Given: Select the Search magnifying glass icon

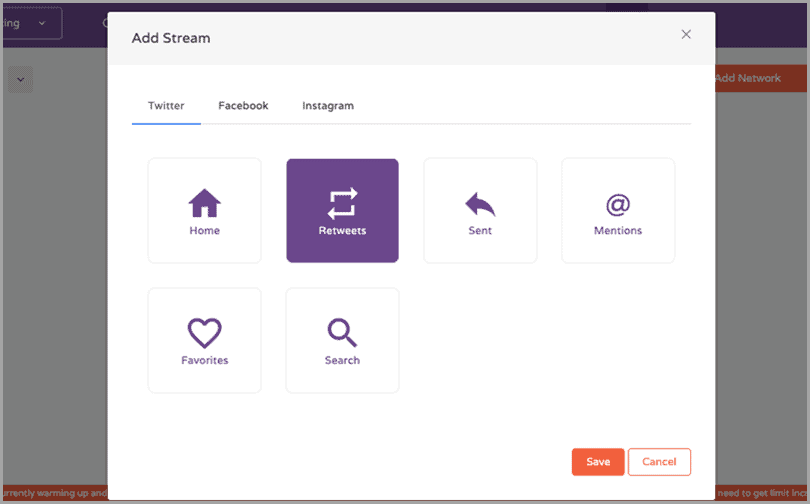Looking at the screenshot, I should point(342,333).
